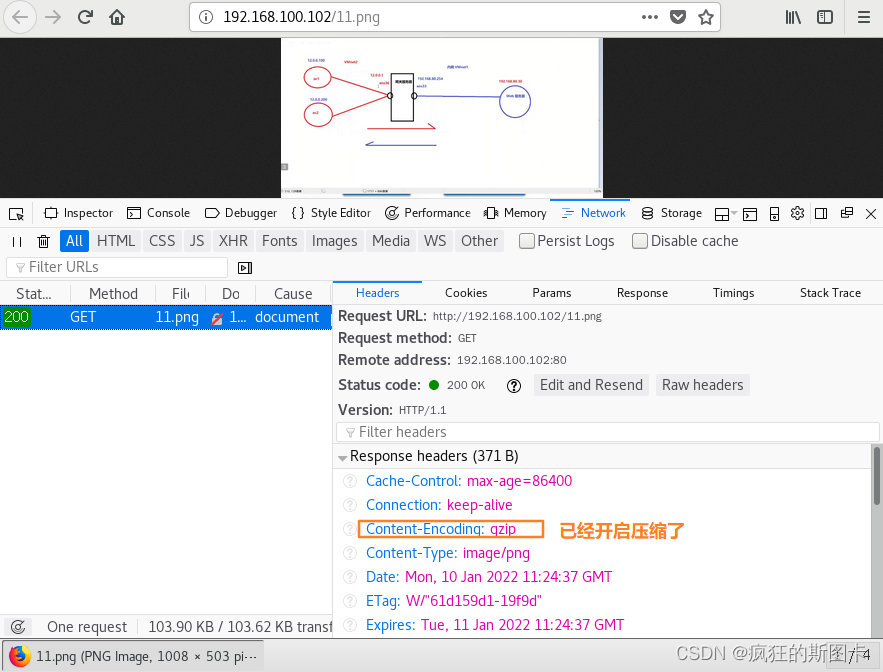Open the Firefox hamburger menu
Screen dimensions: 883x672
[x=864, y=17]
